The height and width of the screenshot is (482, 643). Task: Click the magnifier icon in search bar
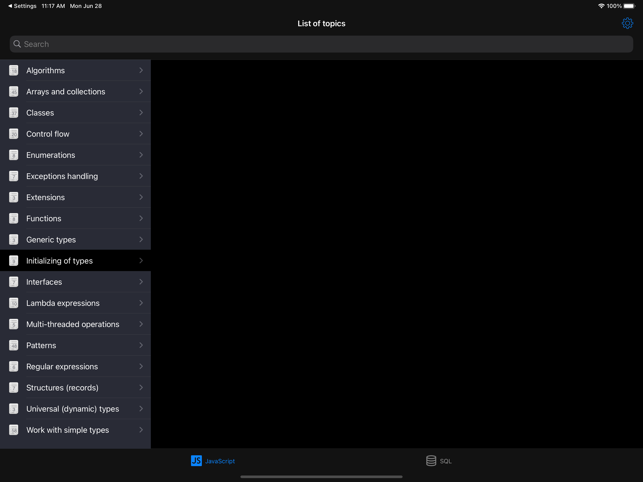coord(17,44)
